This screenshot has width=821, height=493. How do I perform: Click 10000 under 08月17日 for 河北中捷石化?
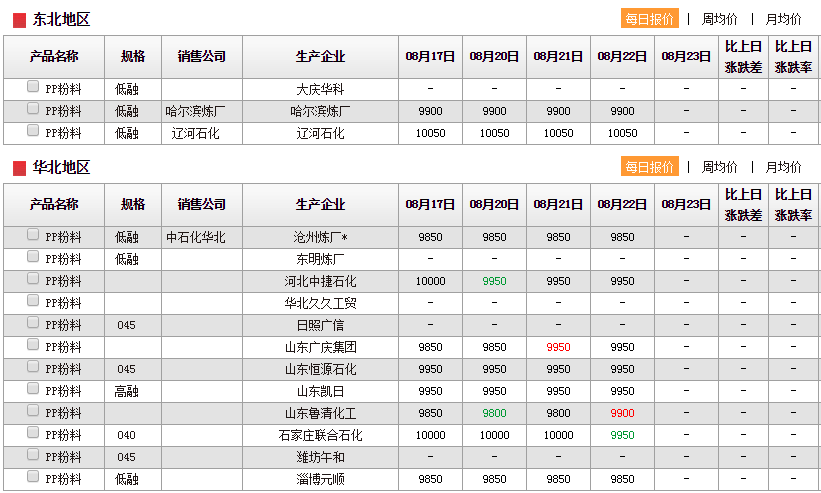coord(430,281)
